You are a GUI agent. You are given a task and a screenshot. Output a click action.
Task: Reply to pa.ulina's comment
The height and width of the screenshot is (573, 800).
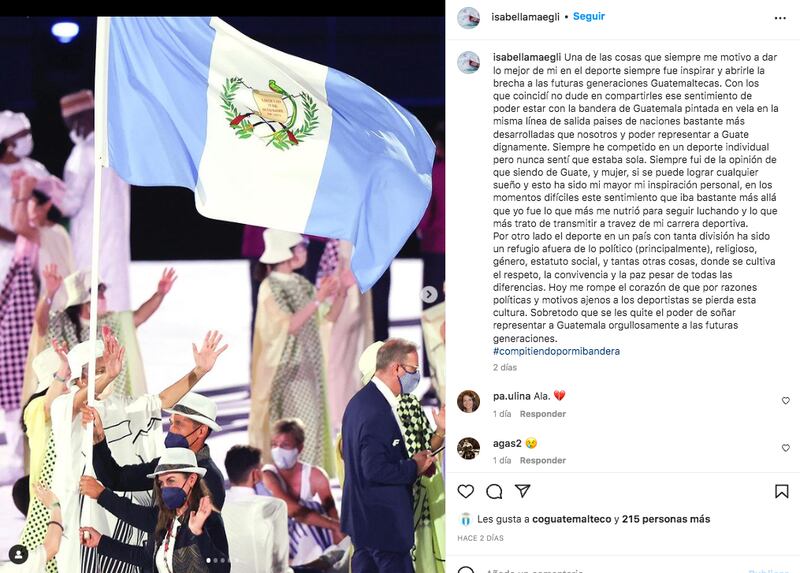point(543,414)
